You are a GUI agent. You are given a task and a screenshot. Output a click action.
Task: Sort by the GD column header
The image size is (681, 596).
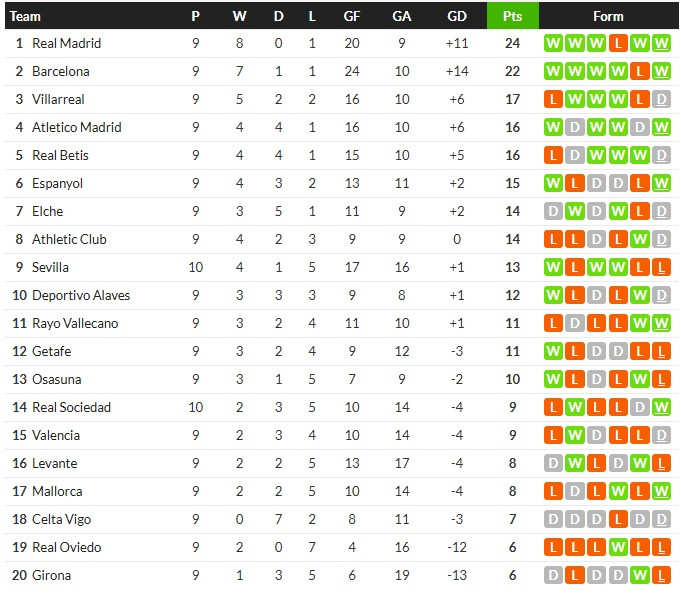[457, 16]
